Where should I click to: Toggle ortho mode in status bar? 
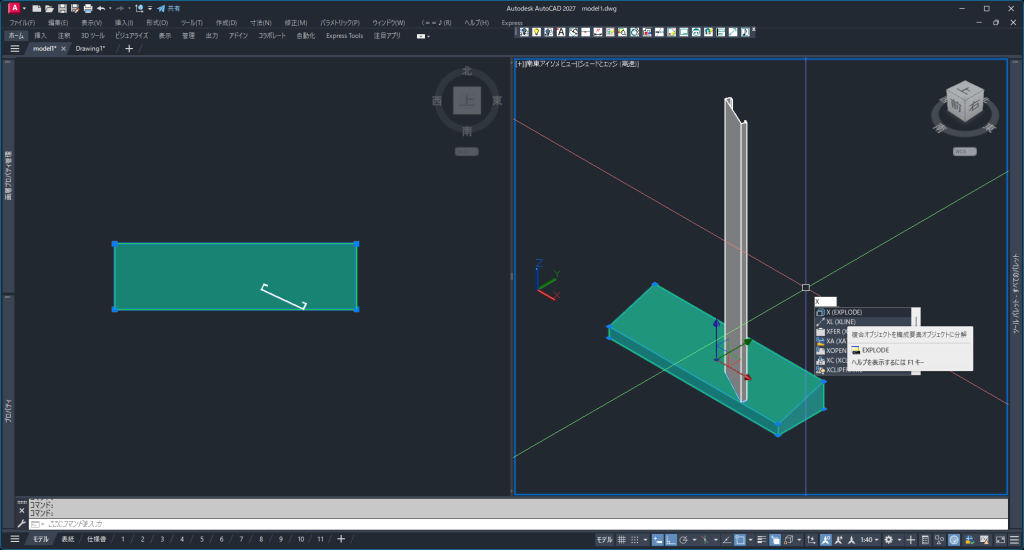pyautogui.click(x=670, y=540)
